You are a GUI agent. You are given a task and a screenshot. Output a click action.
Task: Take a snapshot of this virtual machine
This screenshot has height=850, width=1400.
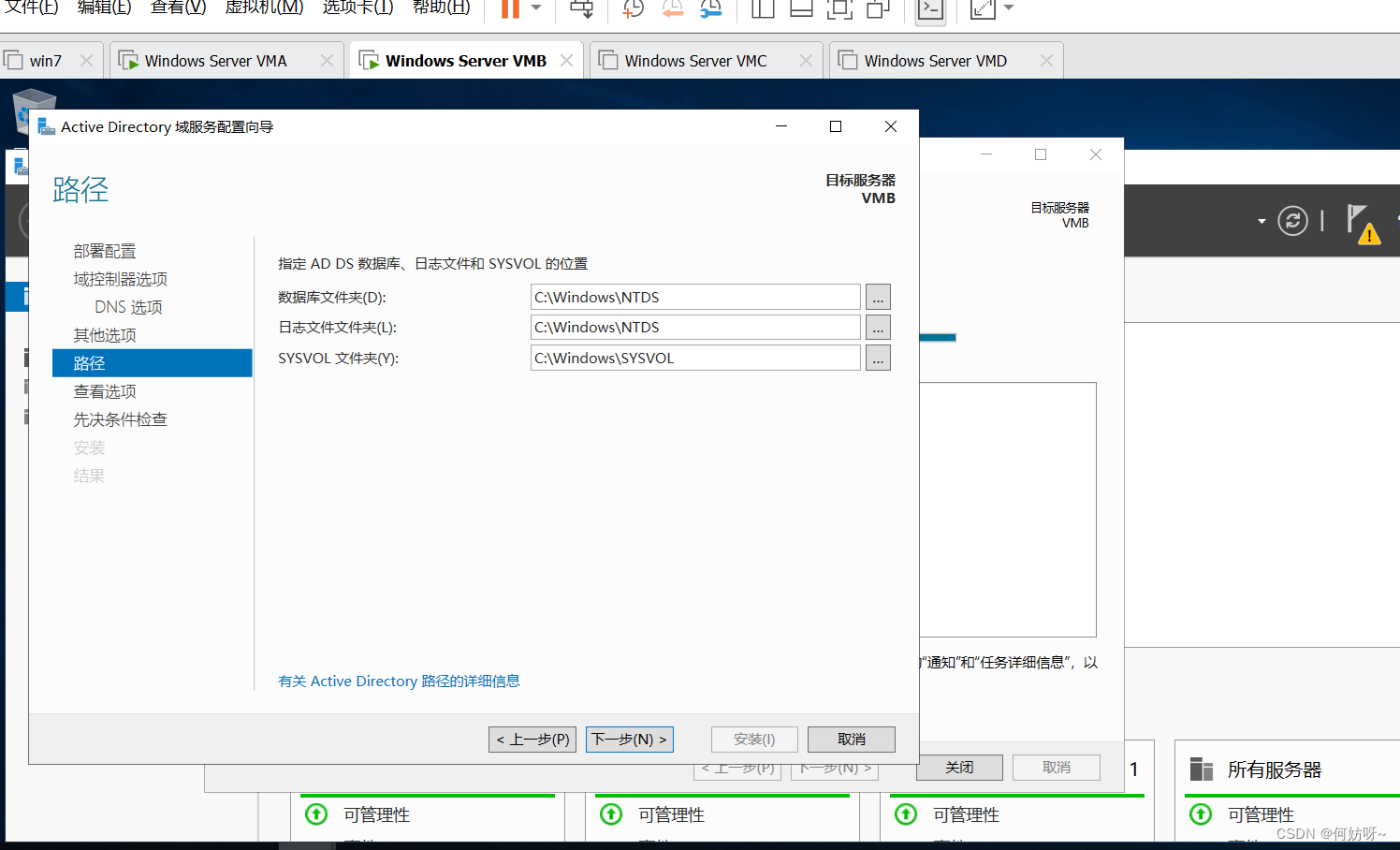click(x=634, y=8)
